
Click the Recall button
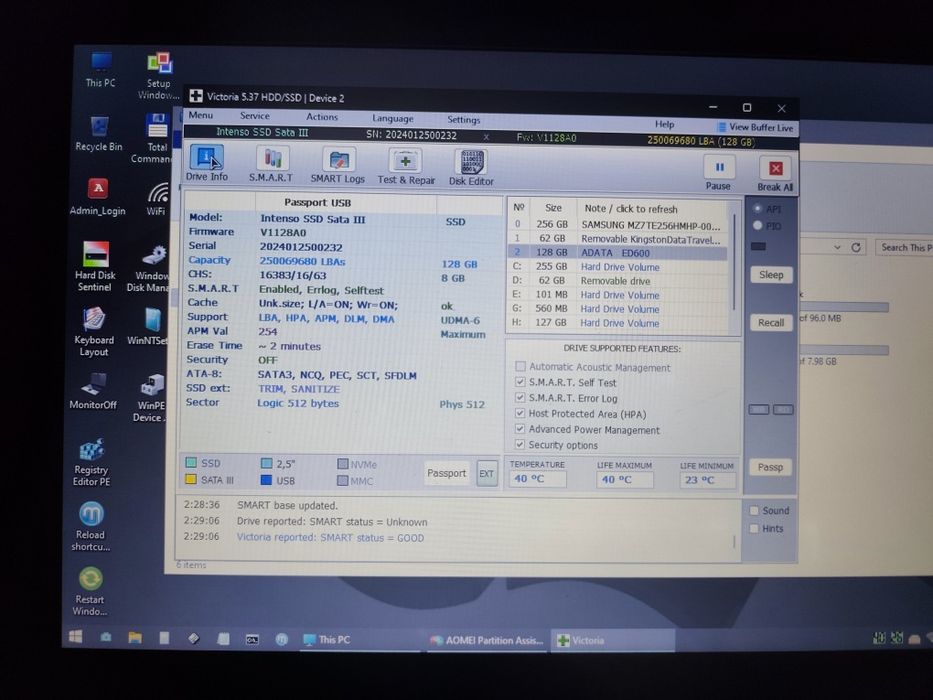[771, 323]
